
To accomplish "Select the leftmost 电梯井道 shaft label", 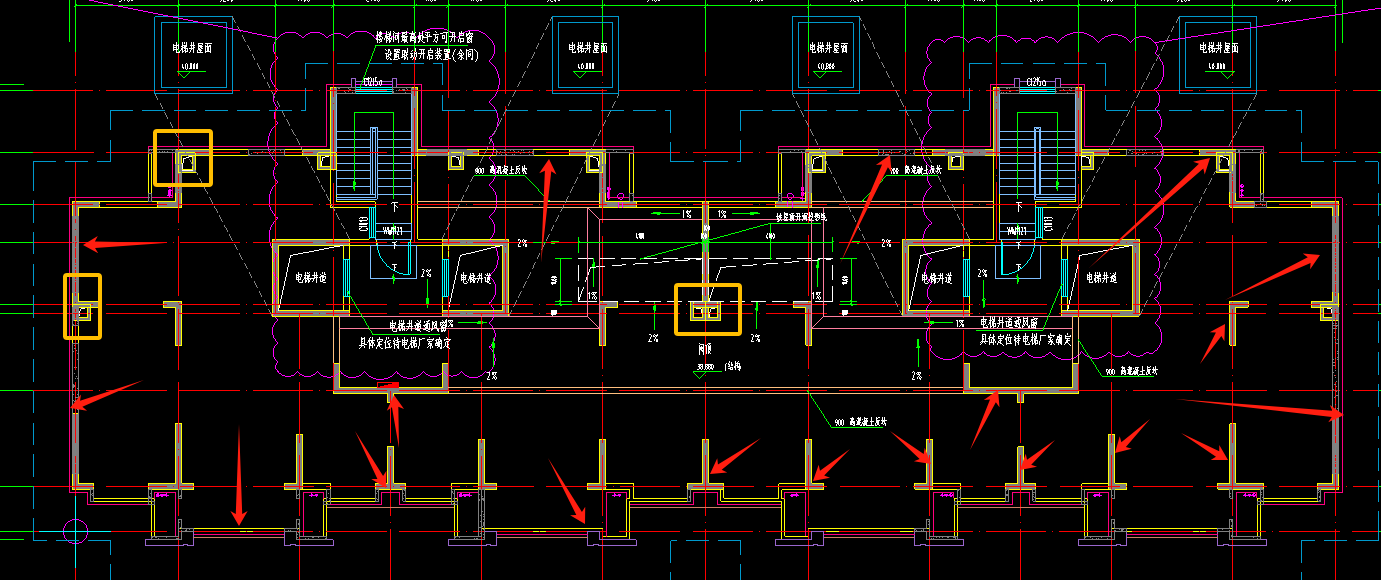I will pyautogui.click(x=310, y=278).
